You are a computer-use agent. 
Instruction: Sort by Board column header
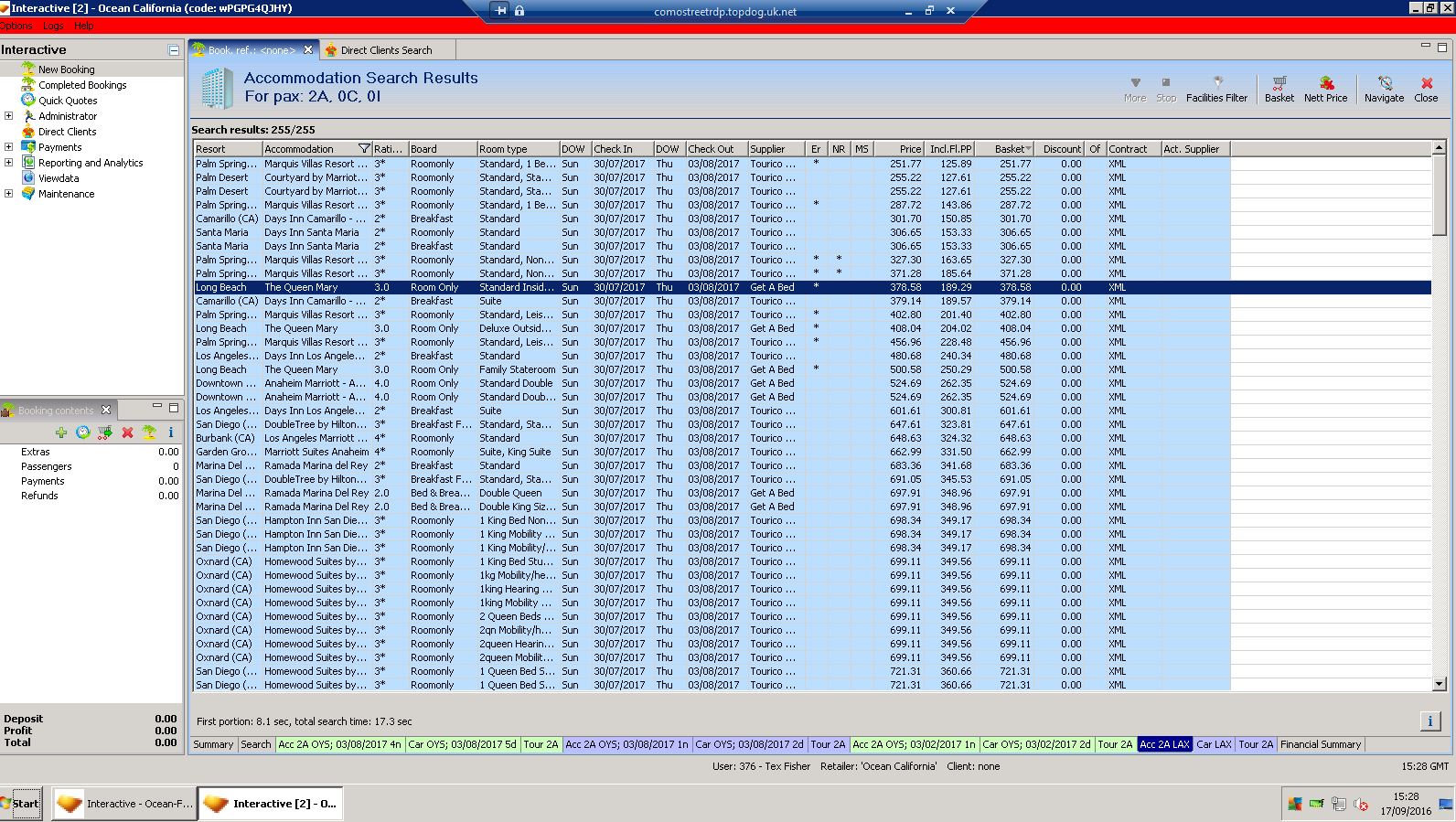point(442,149)
